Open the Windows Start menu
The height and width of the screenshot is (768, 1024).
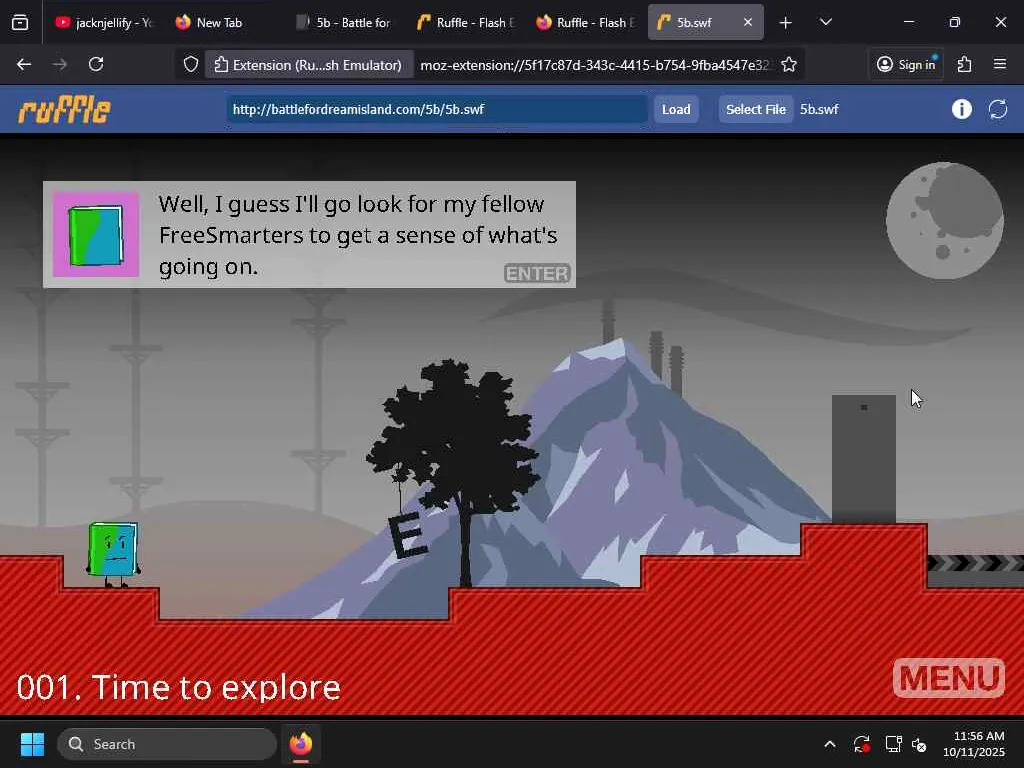coord(32,744)
